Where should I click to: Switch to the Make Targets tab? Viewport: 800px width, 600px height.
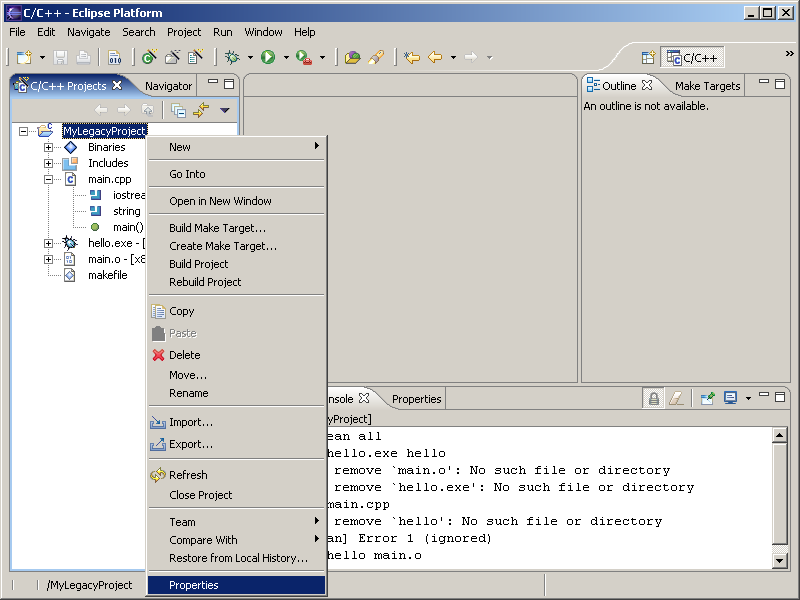coord(707,86)
